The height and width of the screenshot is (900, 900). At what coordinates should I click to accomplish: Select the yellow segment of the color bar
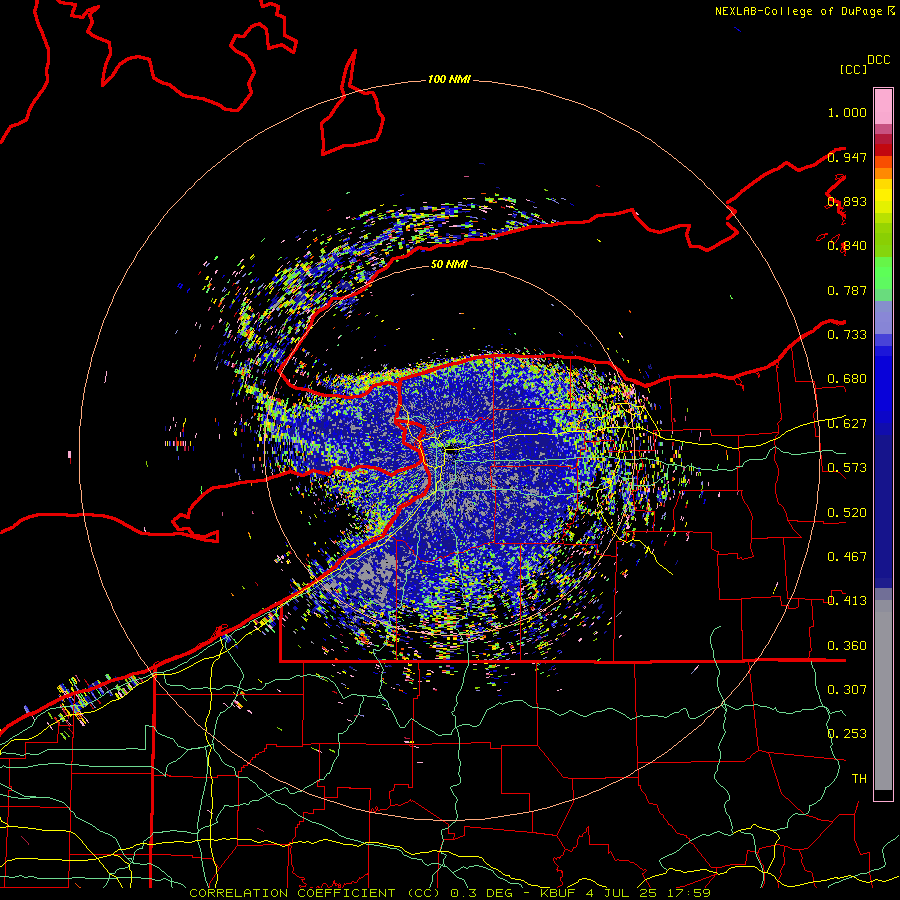tap(883, 196)
